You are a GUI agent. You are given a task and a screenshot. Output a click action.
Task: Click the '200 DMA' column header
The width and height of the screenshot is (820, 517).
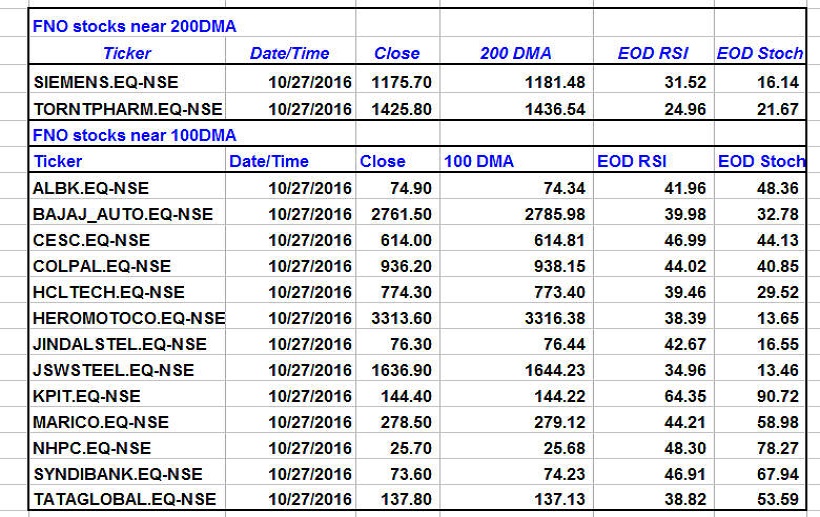pos(515,54)
